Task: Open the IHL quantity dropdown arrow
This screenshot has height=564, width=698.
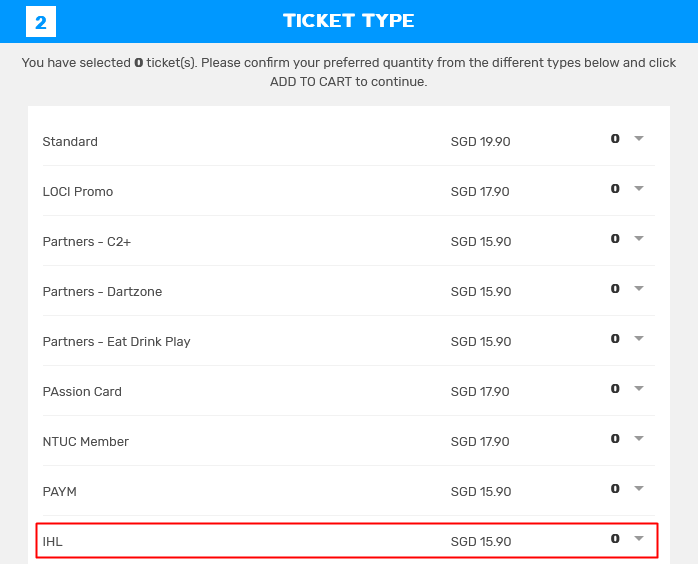Action: pos(639,539)
